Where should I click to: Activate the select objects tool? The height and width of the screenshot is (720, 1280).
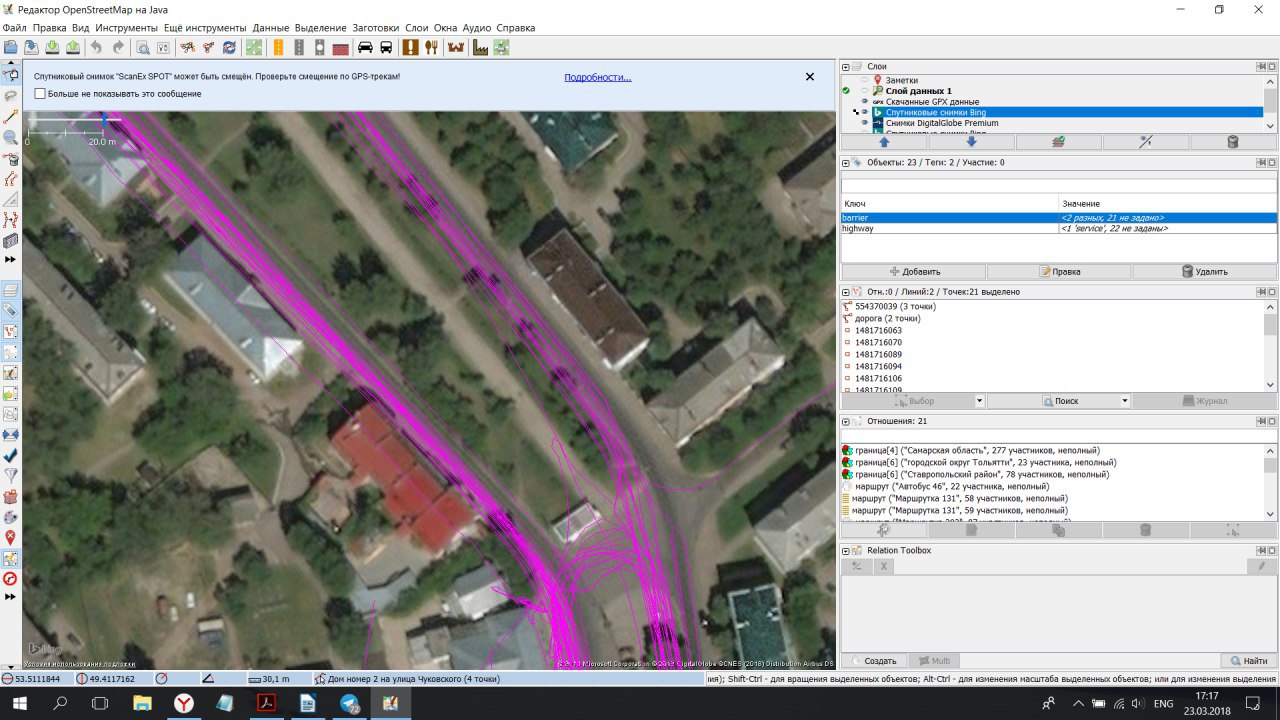pos(11,73)
